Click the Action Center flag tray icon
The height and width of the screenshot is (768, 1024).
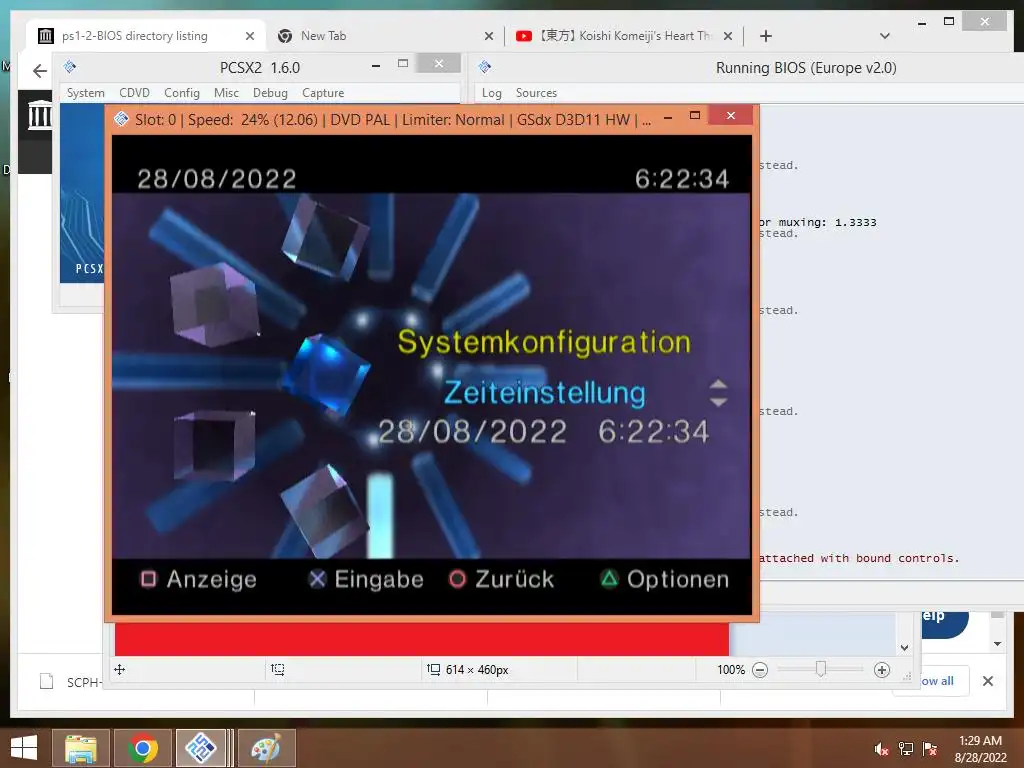point(930,749)
